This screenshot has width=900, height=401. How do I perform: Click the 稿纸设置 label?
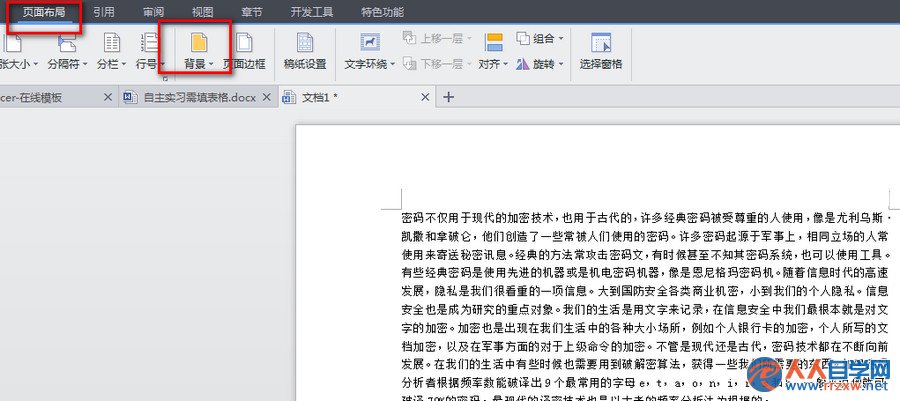tap(305, 64)
